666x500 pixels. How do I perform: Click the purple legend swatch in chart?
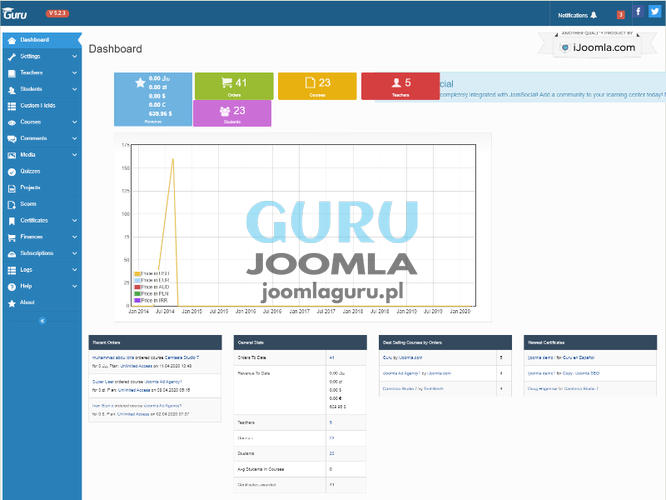[137, 300]
